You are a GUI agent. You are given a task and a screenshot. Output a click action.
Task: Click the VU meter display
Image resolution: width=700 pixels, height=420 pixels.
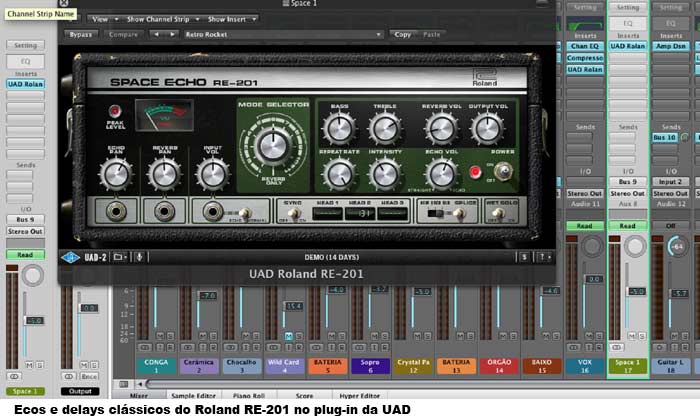(164, 115)
